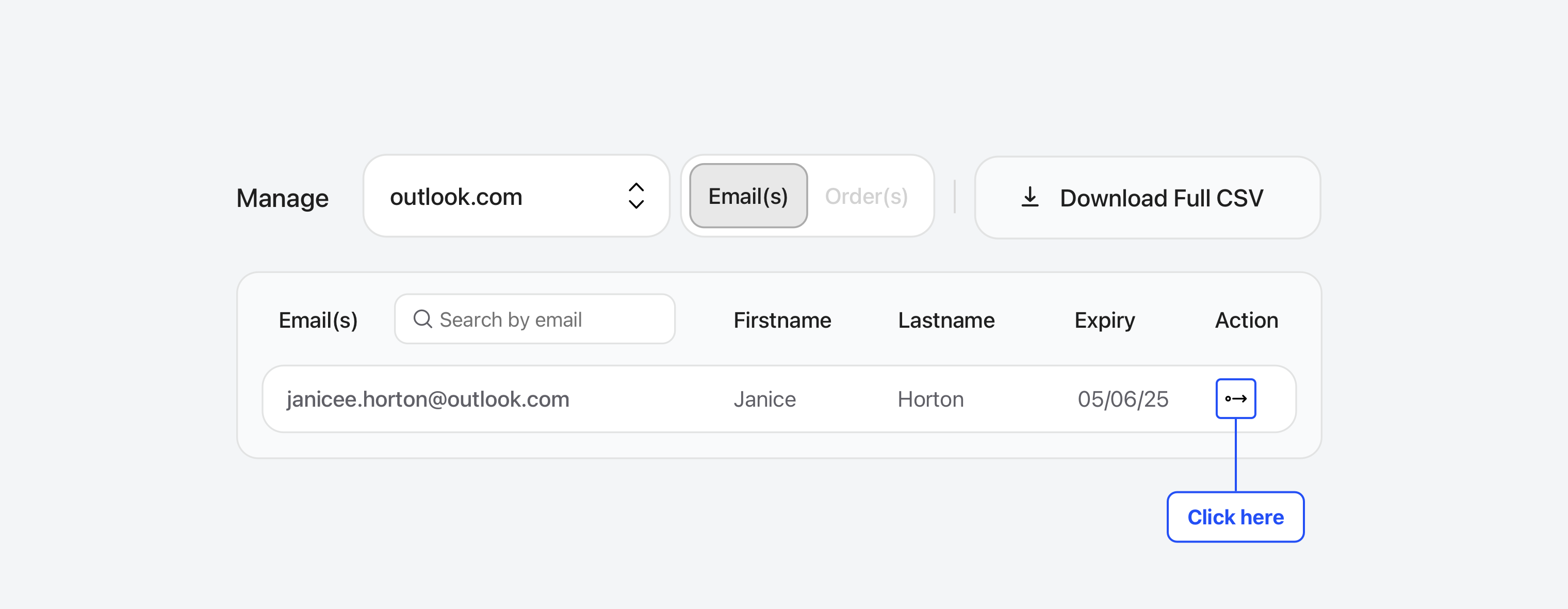Switch to the Email(s) tab
1568x609 pixels.
747,196
